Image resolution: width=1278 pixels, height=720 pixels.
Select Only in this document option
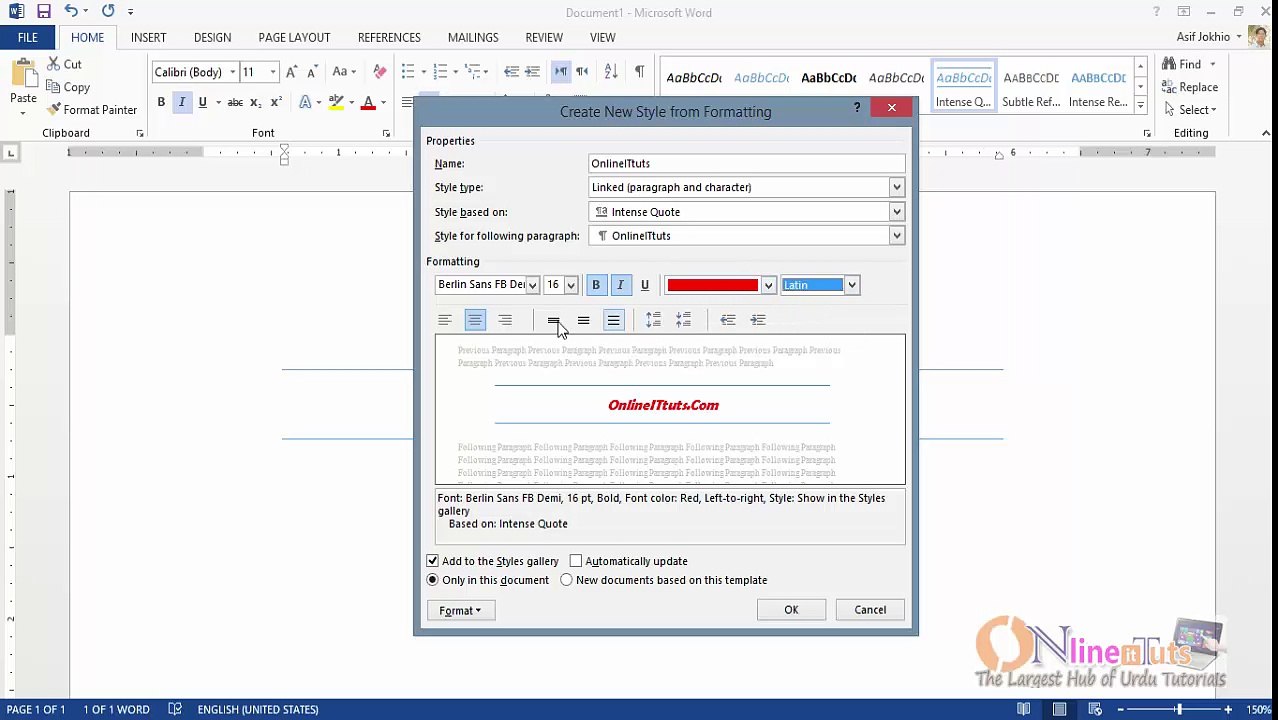click(432, 580)
